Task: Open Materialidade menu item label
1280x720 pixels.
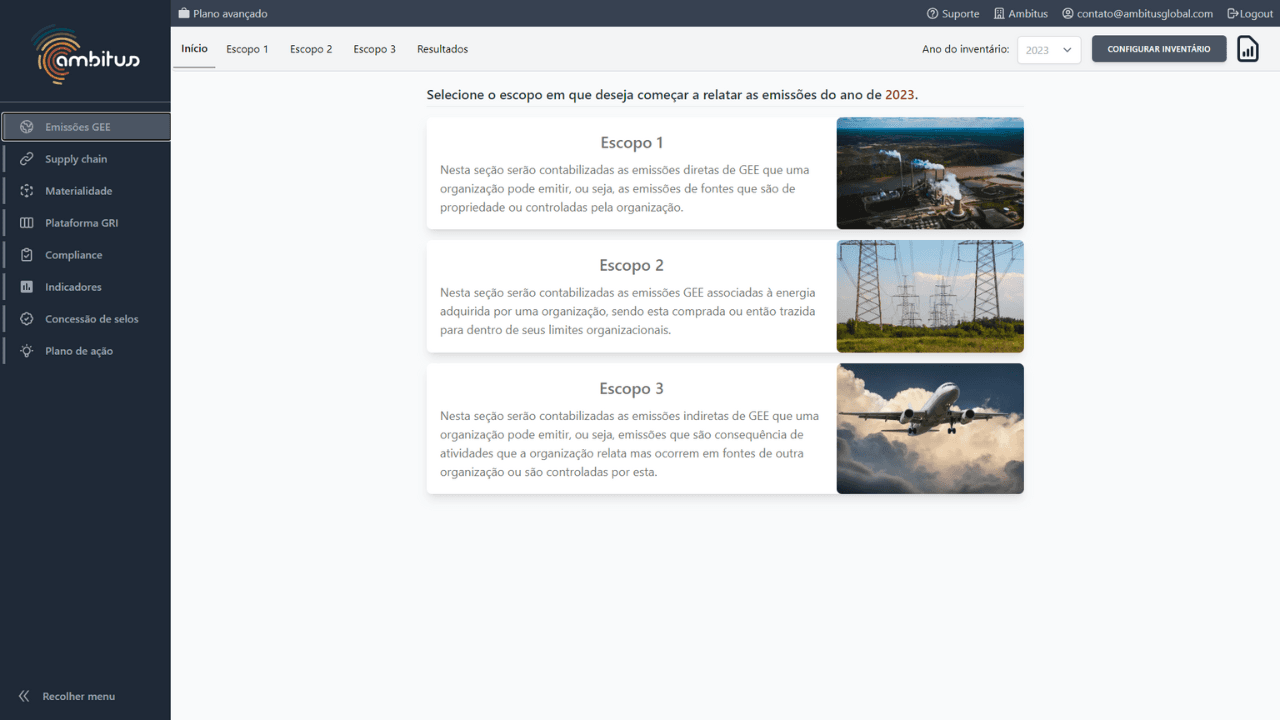Action: [78, 191]
